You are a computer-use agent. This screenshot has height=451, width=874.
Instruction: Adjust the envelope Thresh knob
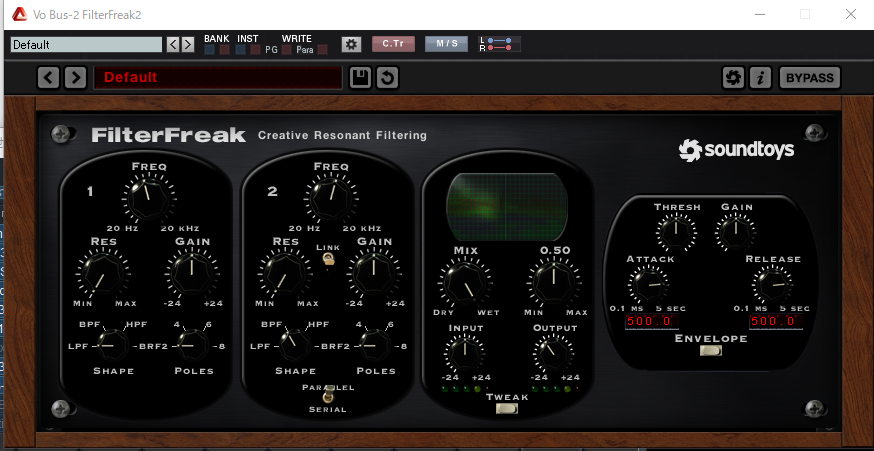point(676,231)
